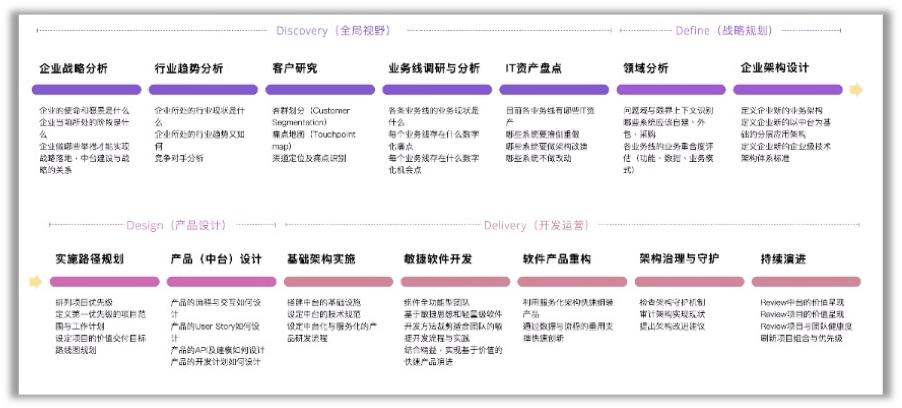Click the Touchpoint map text line
902x408 pixels.
tap(314, 140)
